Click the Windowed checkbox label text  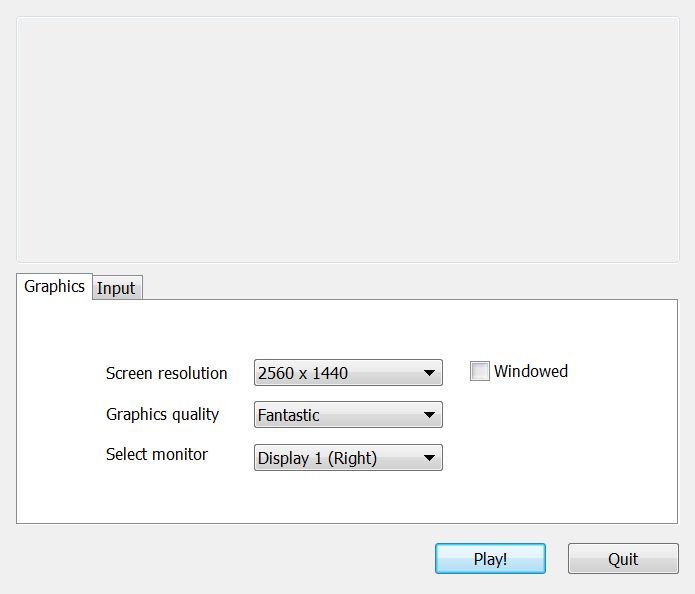coord(530,372)
